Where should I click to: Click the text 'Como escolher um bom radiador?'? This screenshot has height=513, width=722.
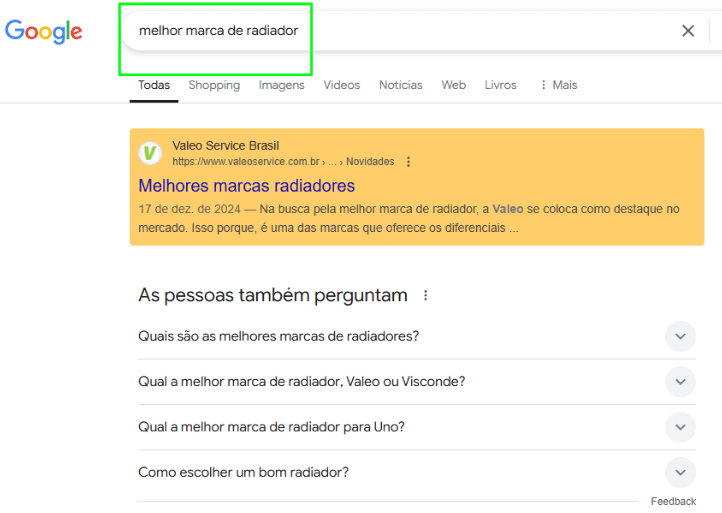click(244, 472)
